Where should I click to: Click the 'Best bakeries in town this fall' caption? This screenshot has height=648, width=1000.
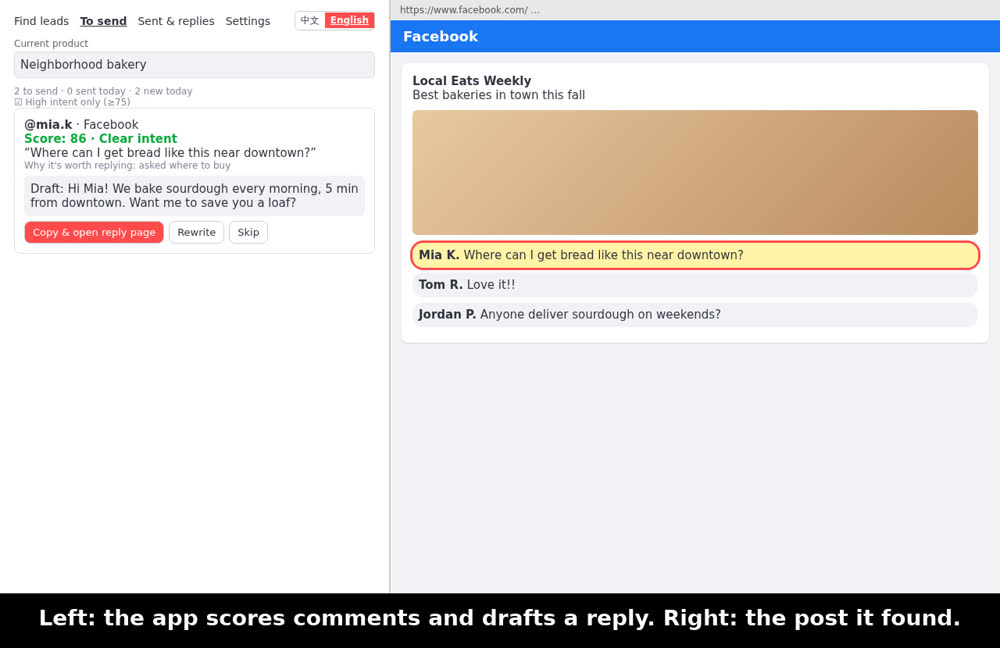(x=498, y=95)
